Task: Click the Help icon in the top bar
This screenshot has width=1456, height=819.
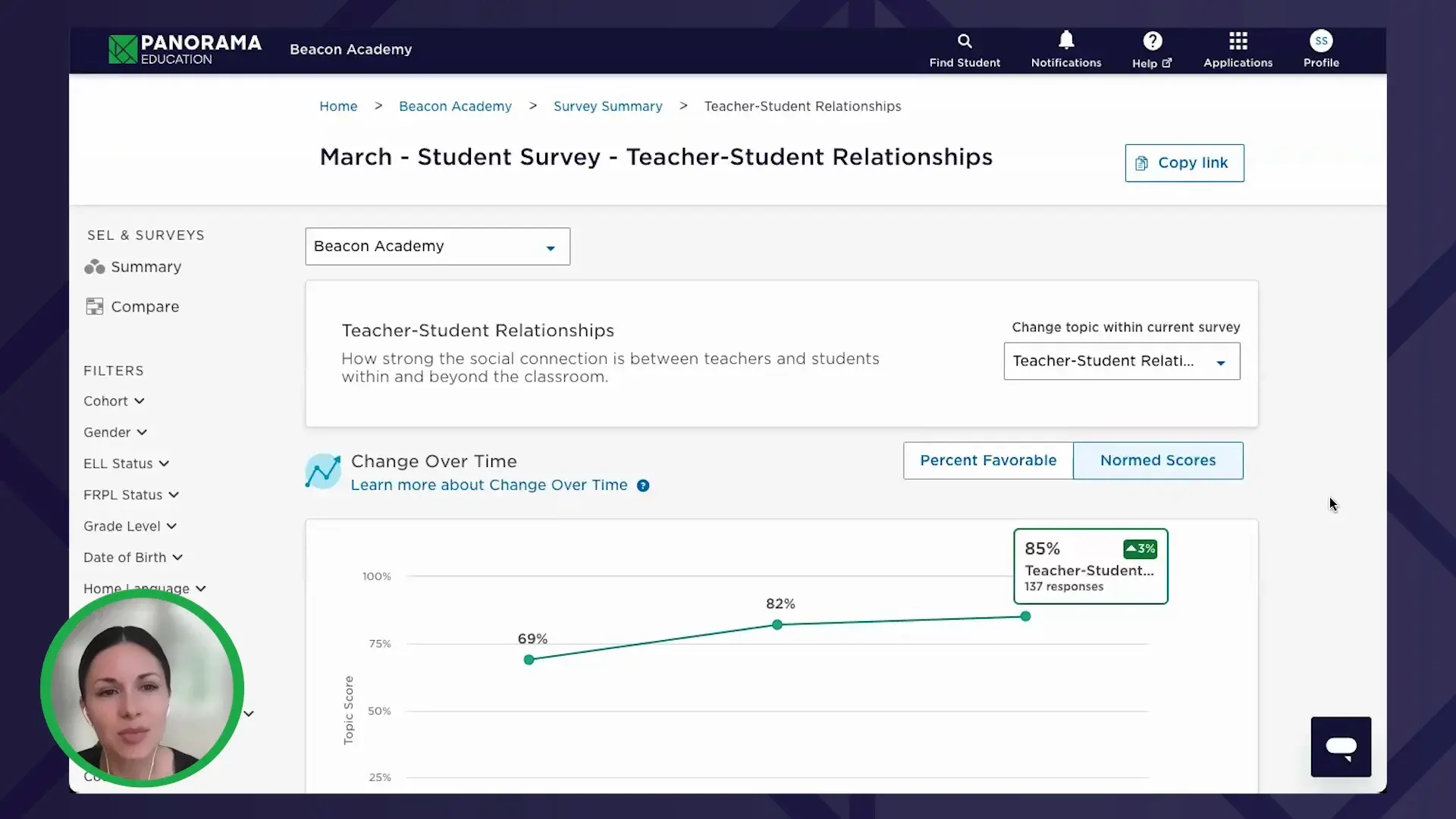Action: [1151, 41]
